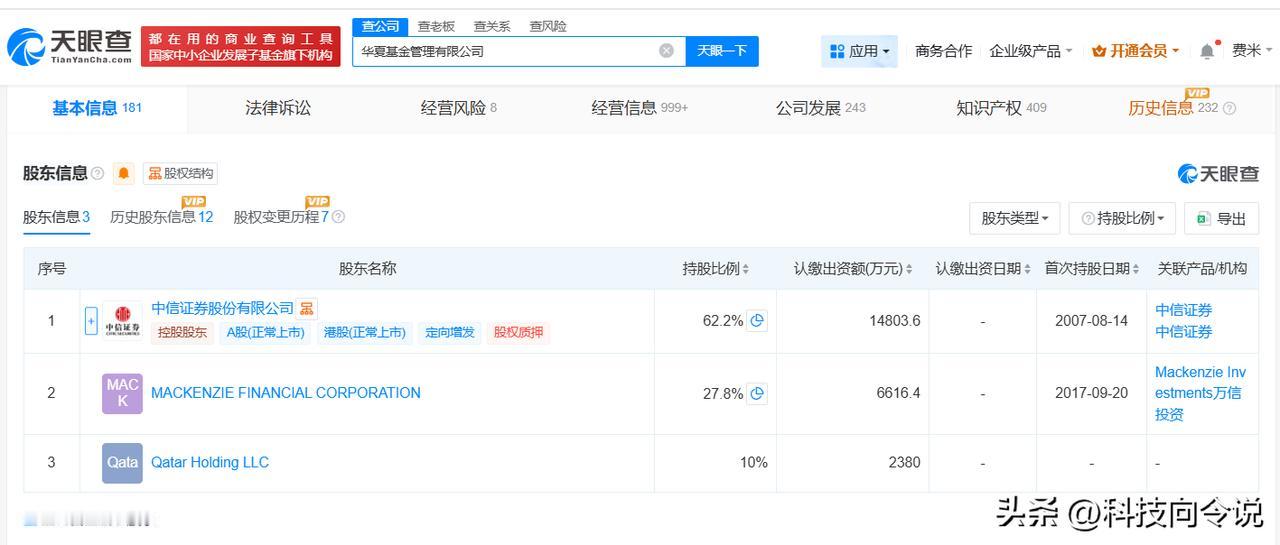This screenshot has width=1280, height=545.
Task: Click the 定向增发 tag
Action: click(x=450, y=332)
